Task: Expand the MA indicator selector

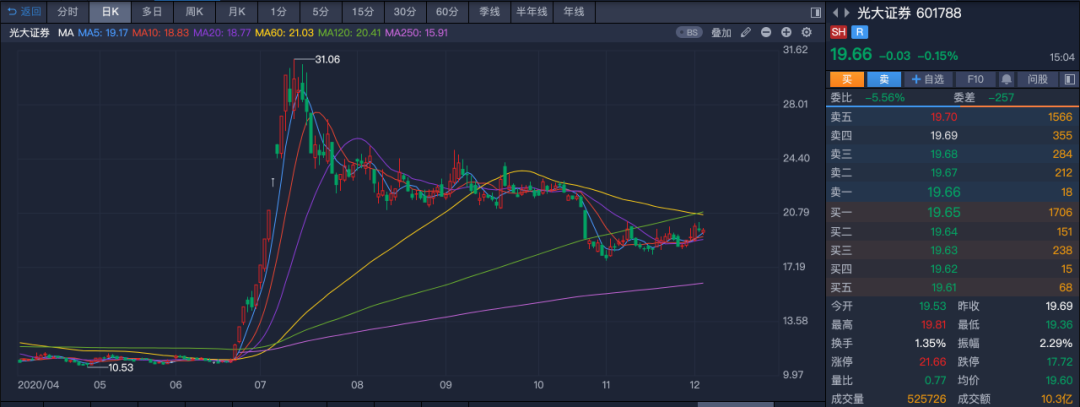Action: pos(66,33)
